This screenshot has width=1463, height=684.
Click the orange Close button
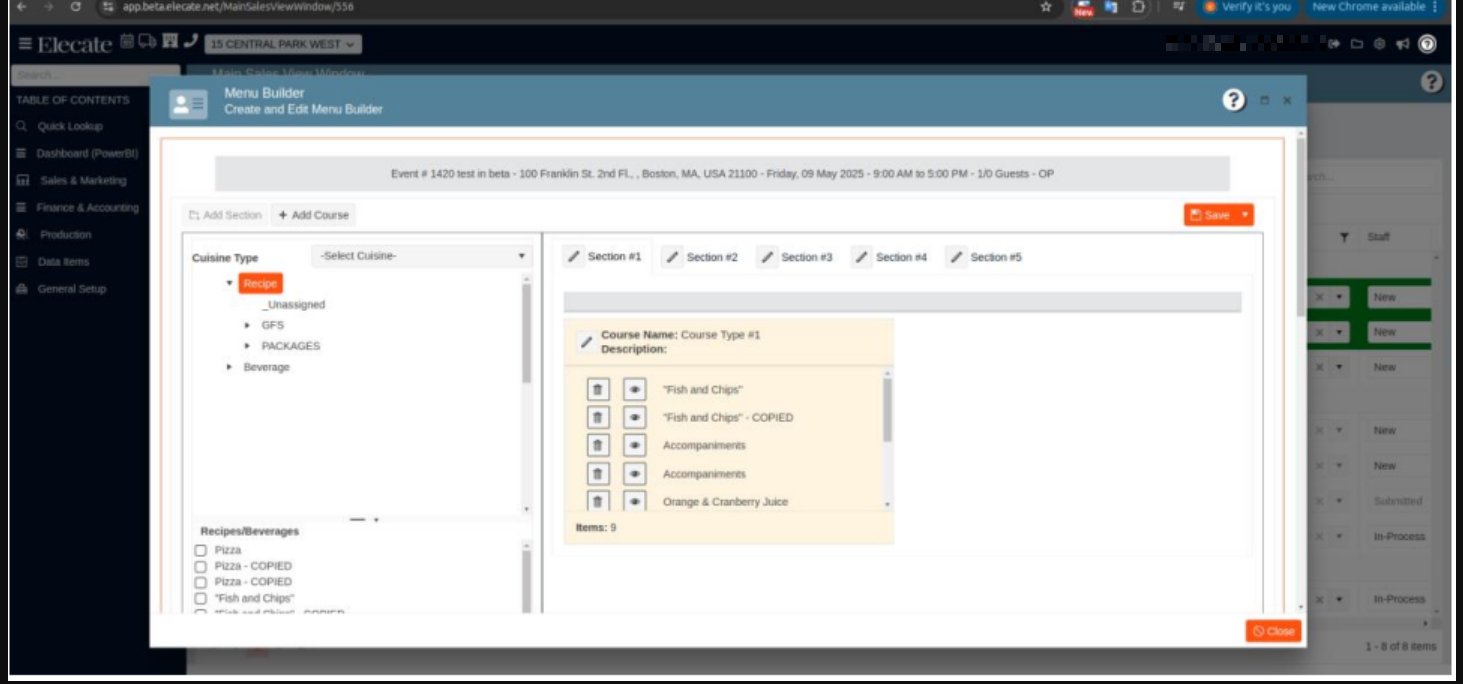coord(1273,631)
